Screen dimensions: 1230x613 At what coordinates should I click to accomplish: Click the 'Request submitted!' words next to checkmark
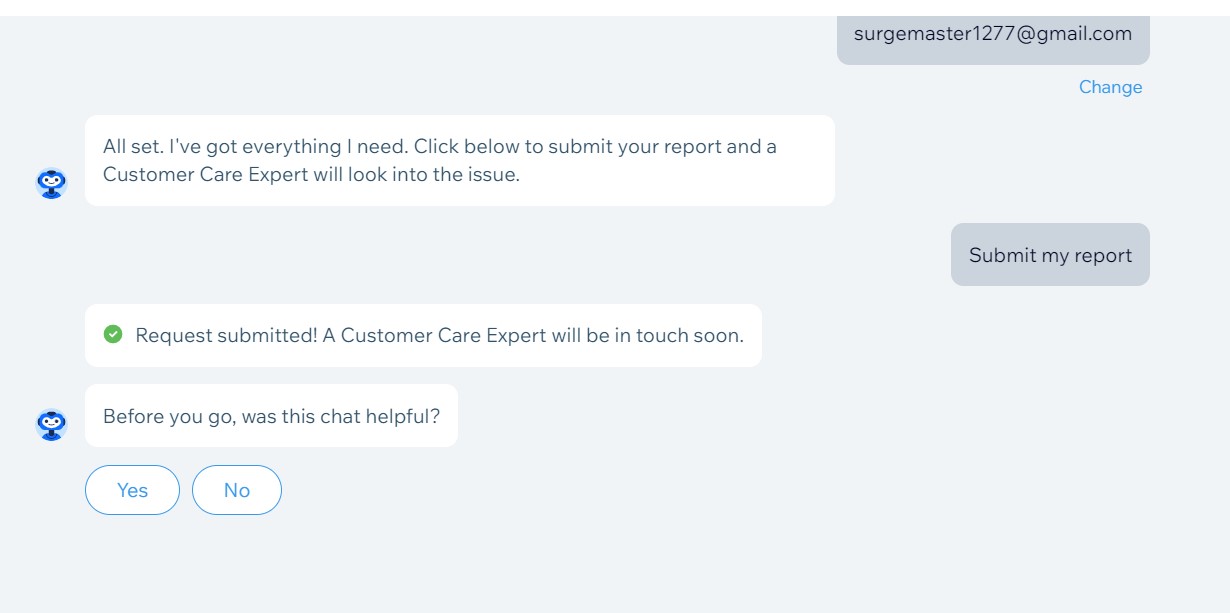[x=226, y=335]
